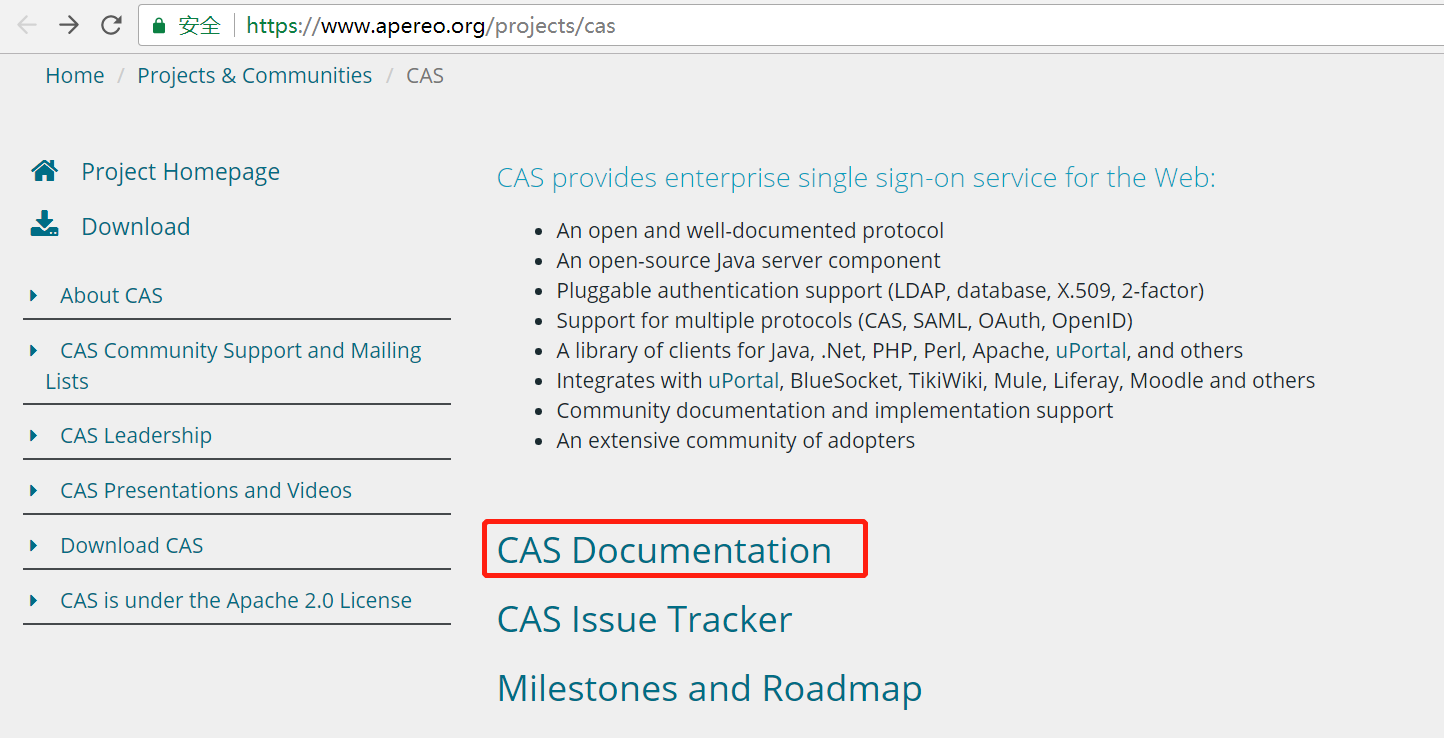Follow the uPortal link after 'Integrates with'
Viewport: 1444px width, 738px height.
743,381
